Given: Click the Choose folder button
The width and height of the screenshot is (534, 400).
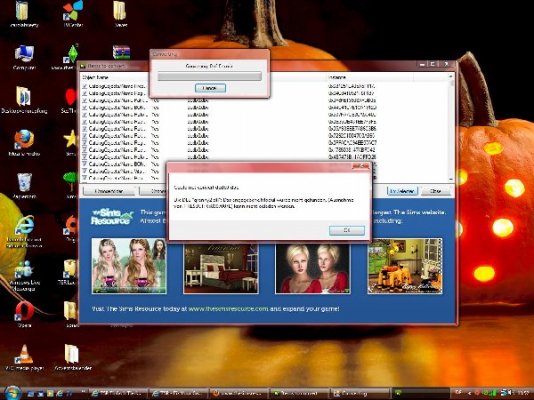Looking at the screenshot, I should pyautogui.click(x=109, y=191).
